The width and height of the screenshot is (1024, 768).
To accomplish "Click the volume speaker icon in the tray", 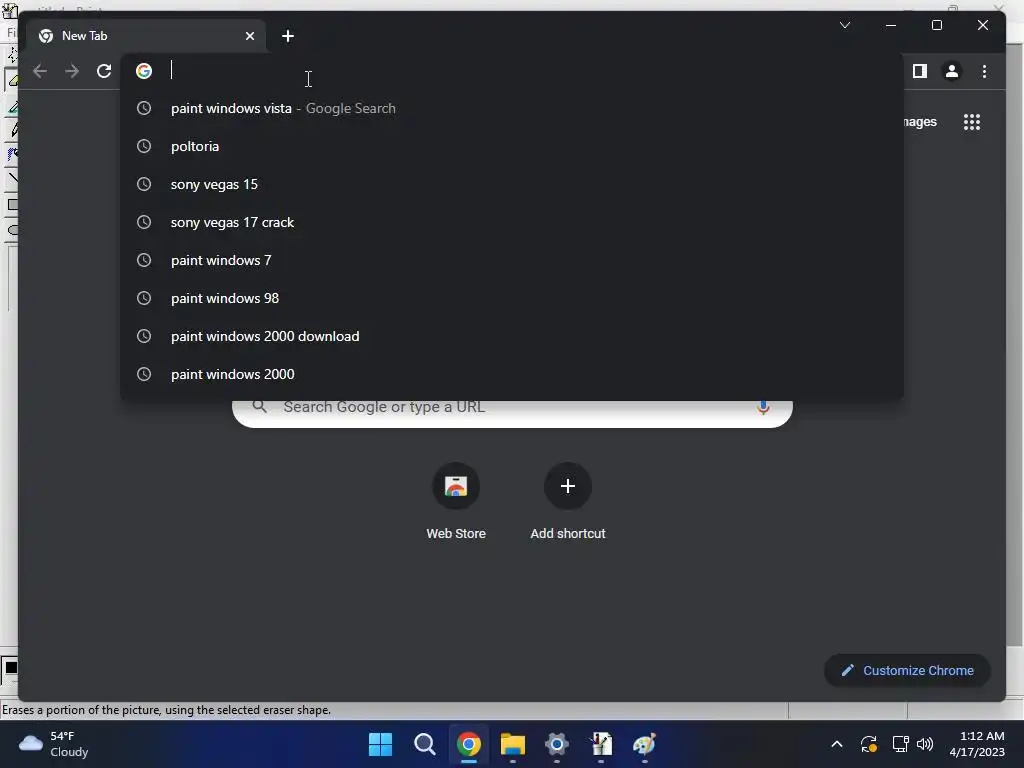I will click(x=925, y=744).
